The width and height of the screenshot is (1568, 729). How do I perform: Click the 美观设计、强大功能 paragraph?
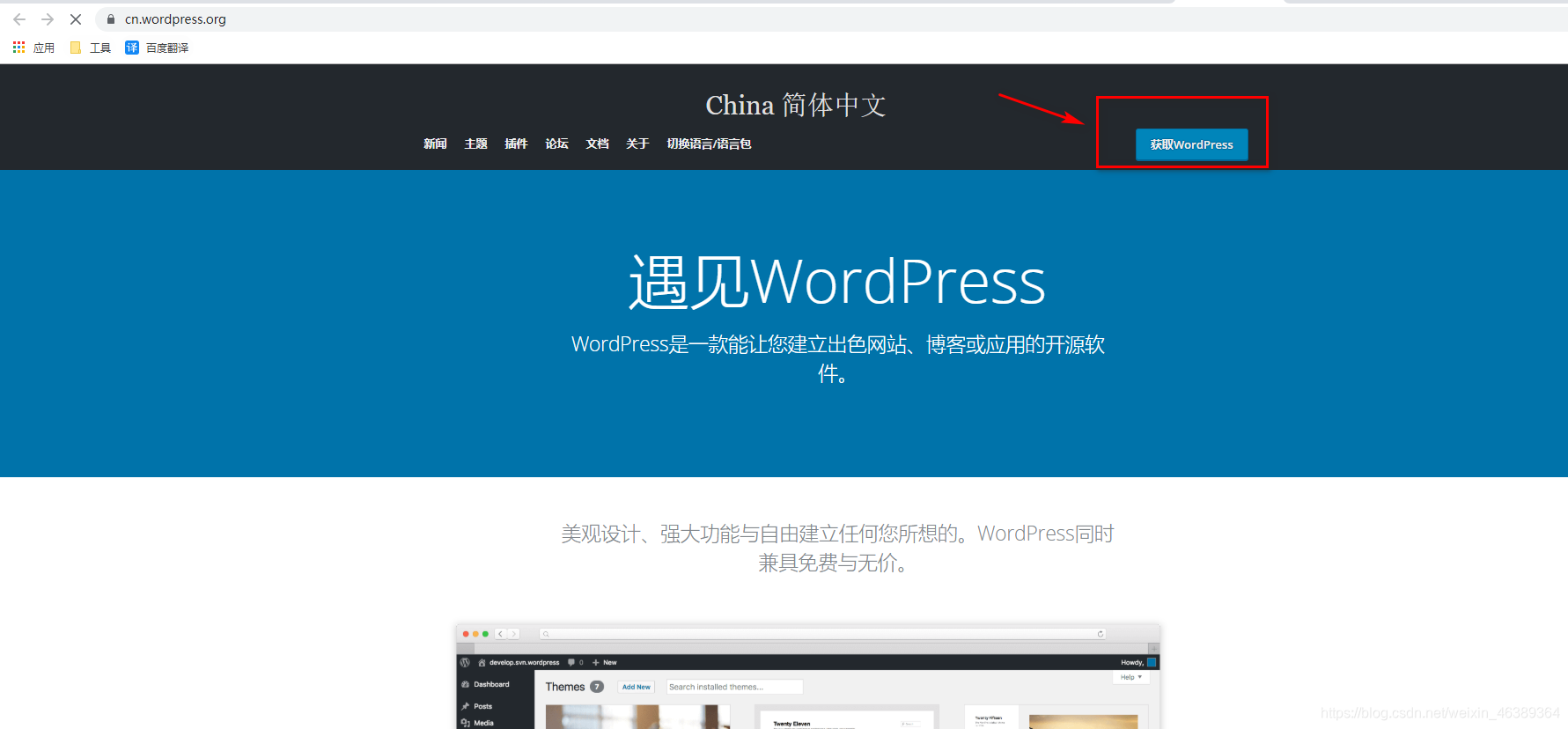pyautogui.click(x=836, y=548)
